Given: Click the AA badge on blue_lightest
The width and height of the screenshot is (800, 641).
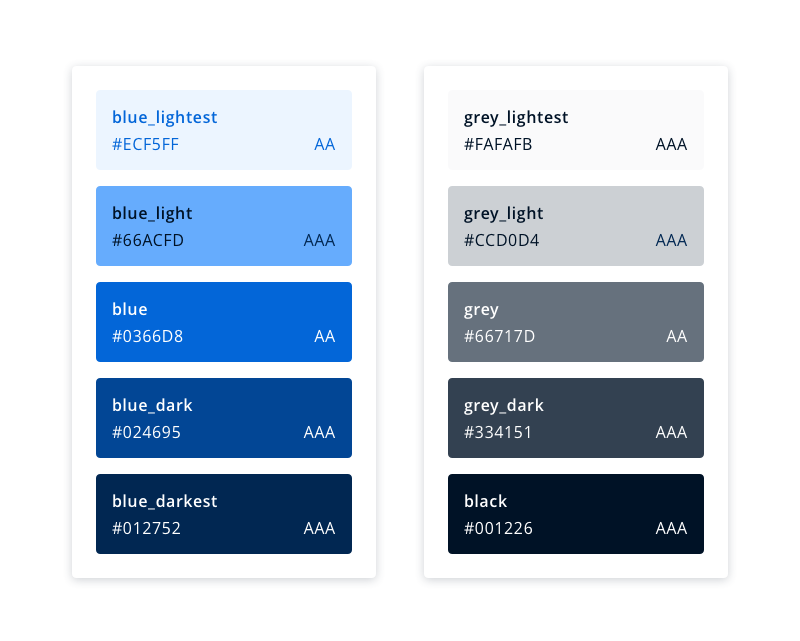Looking at the screenshot, I should coord(325,145).
